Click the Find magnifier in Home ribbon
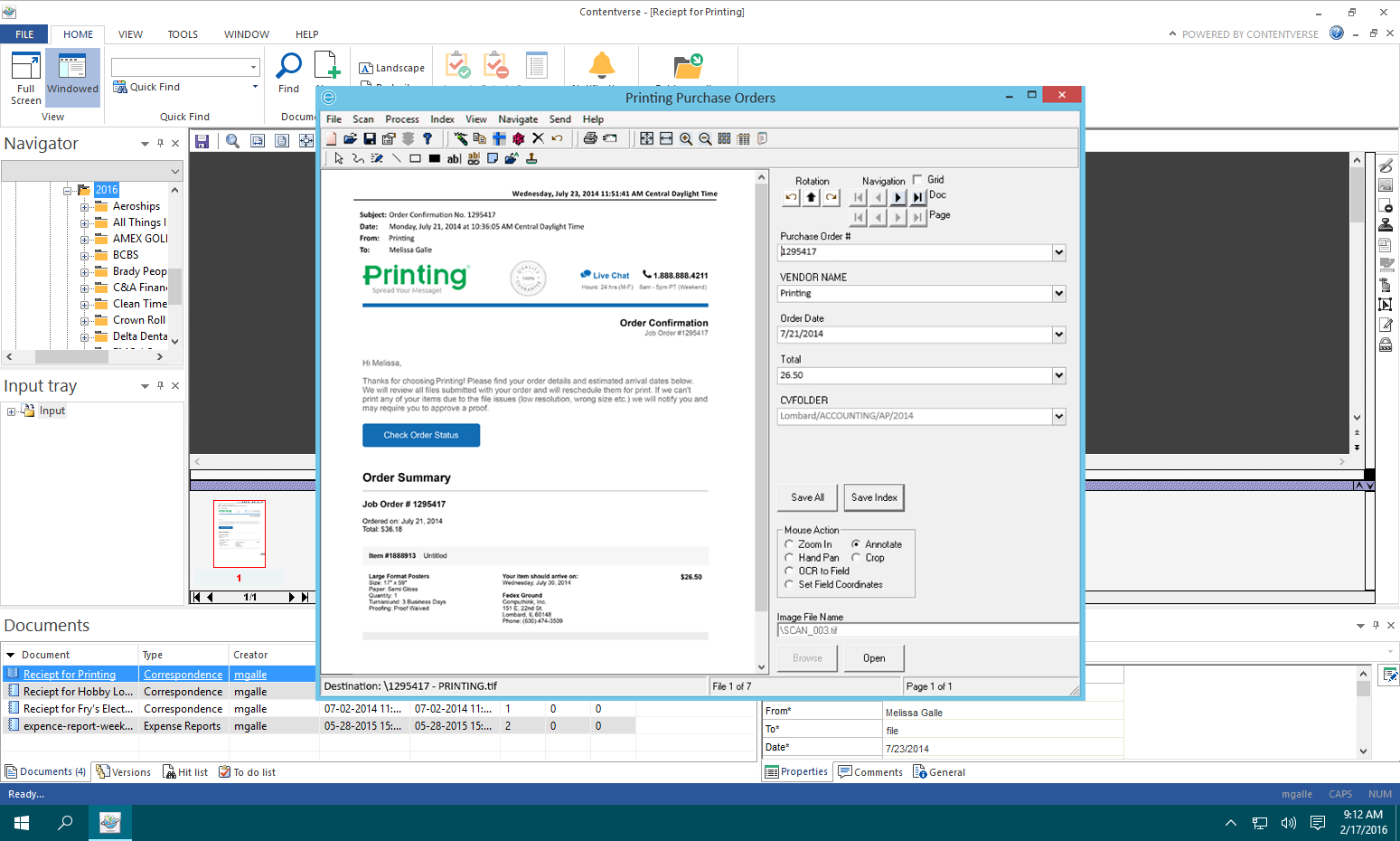This screenshot has width=1400, height=841. click(x=288, y=72)
